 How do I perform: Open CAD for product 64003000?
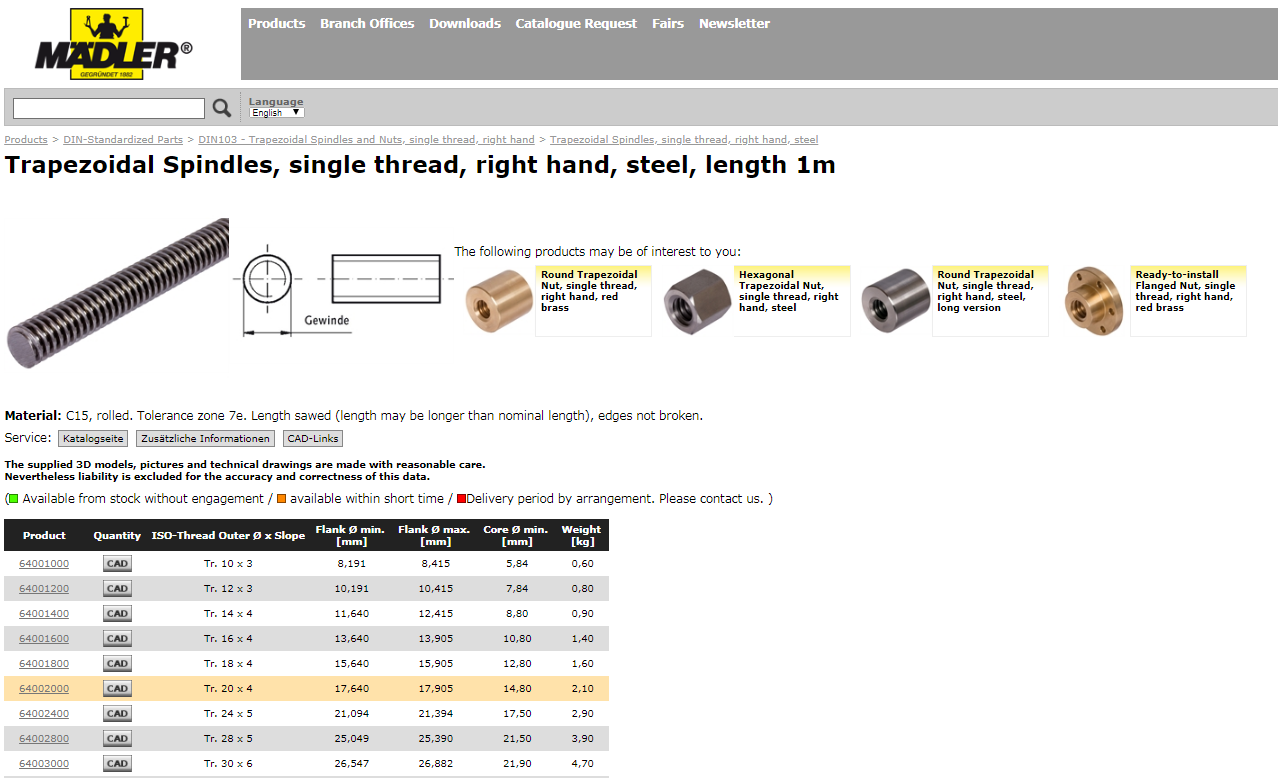coord(117,764)
